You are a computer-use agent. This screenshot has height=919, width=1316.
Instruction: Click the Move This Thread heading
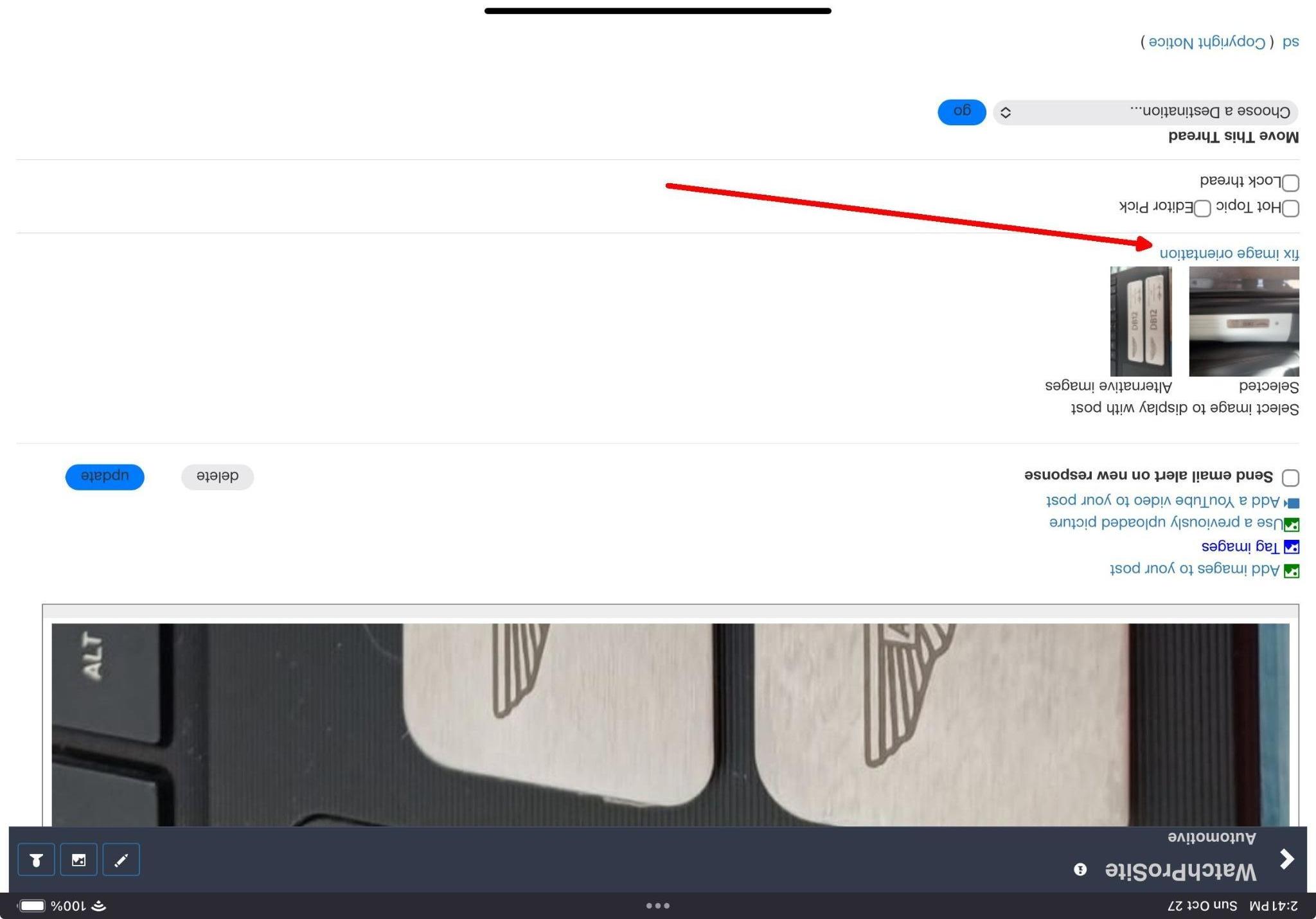coord(1233,137)
